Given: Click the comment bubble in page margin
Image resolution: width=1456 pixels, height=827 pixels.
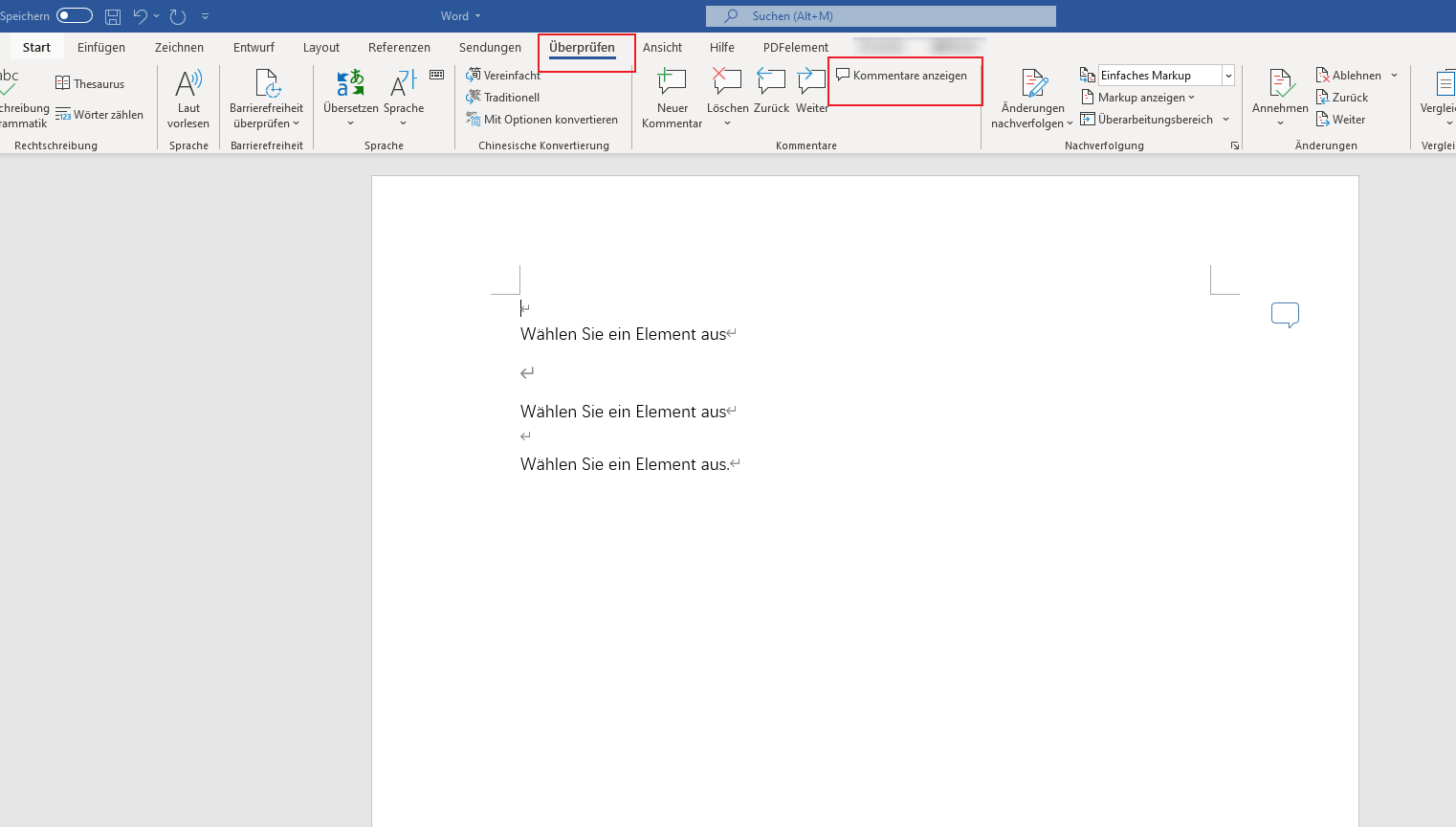Looking at the screenshot, I should [x=1285, y=314].
